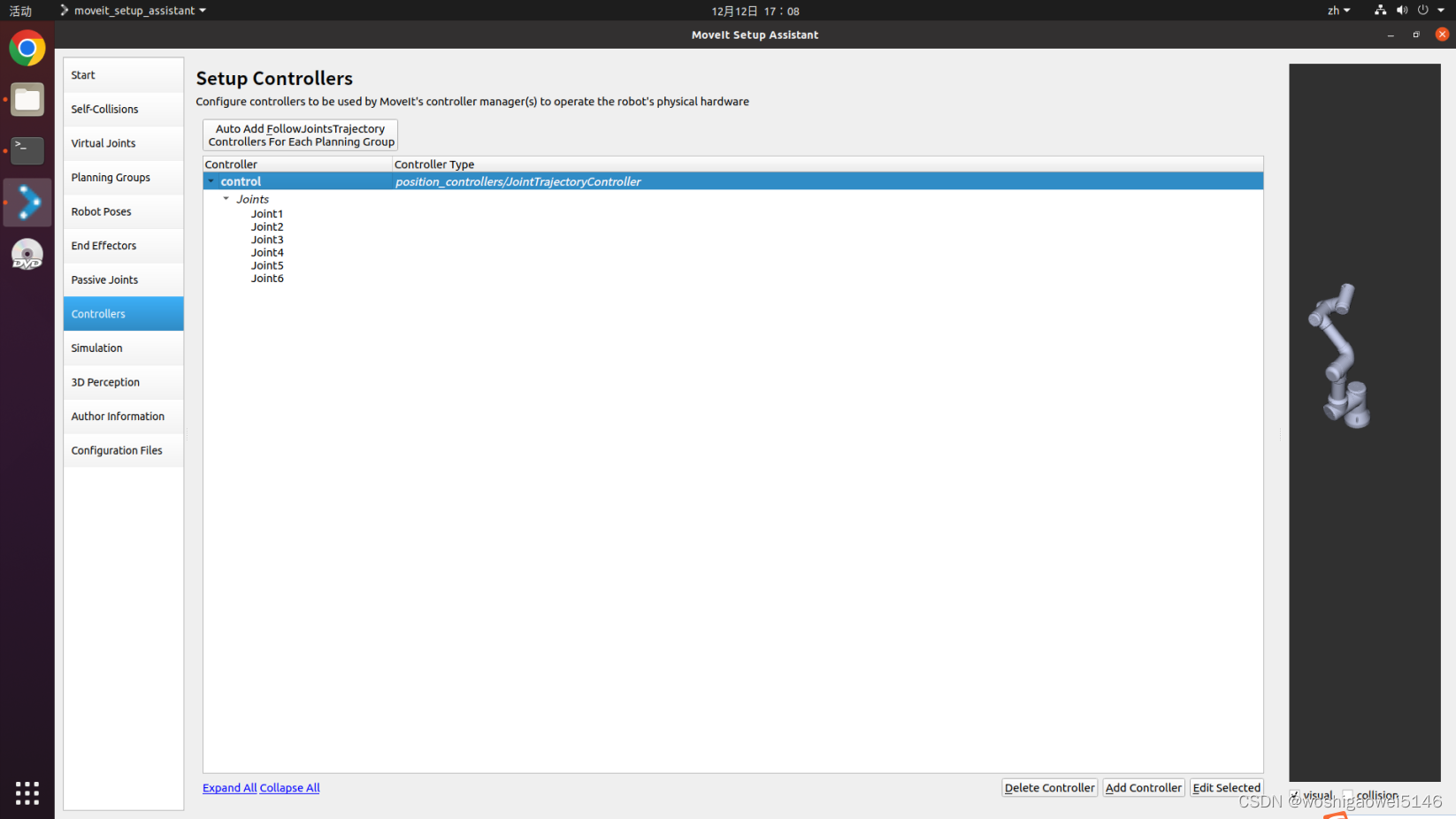Click the Edit Selected button
1456x819 pixels.
1226,788
